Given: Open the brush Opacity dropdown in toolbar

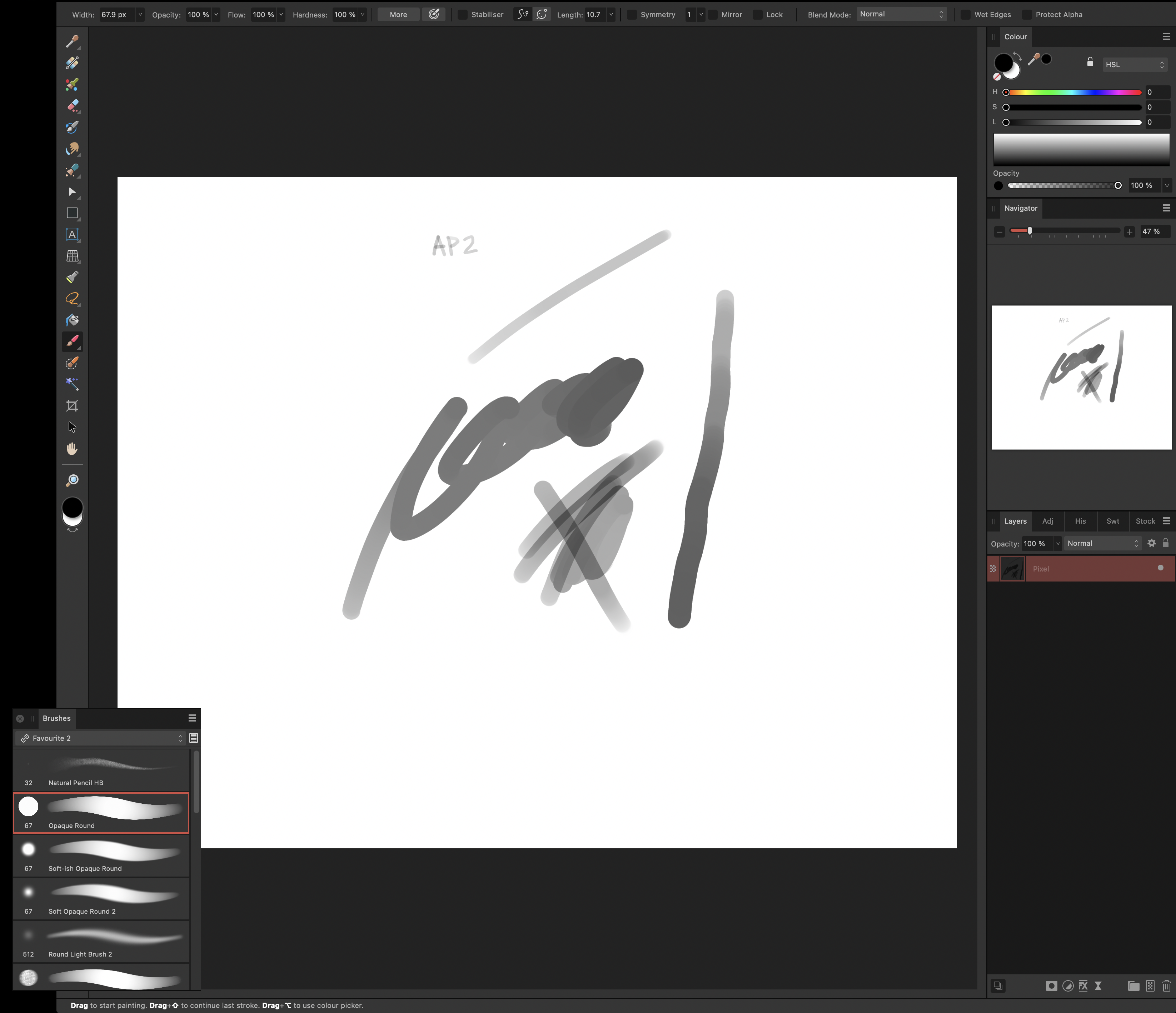Looking at the screenshot, I should tap(216, 15).
